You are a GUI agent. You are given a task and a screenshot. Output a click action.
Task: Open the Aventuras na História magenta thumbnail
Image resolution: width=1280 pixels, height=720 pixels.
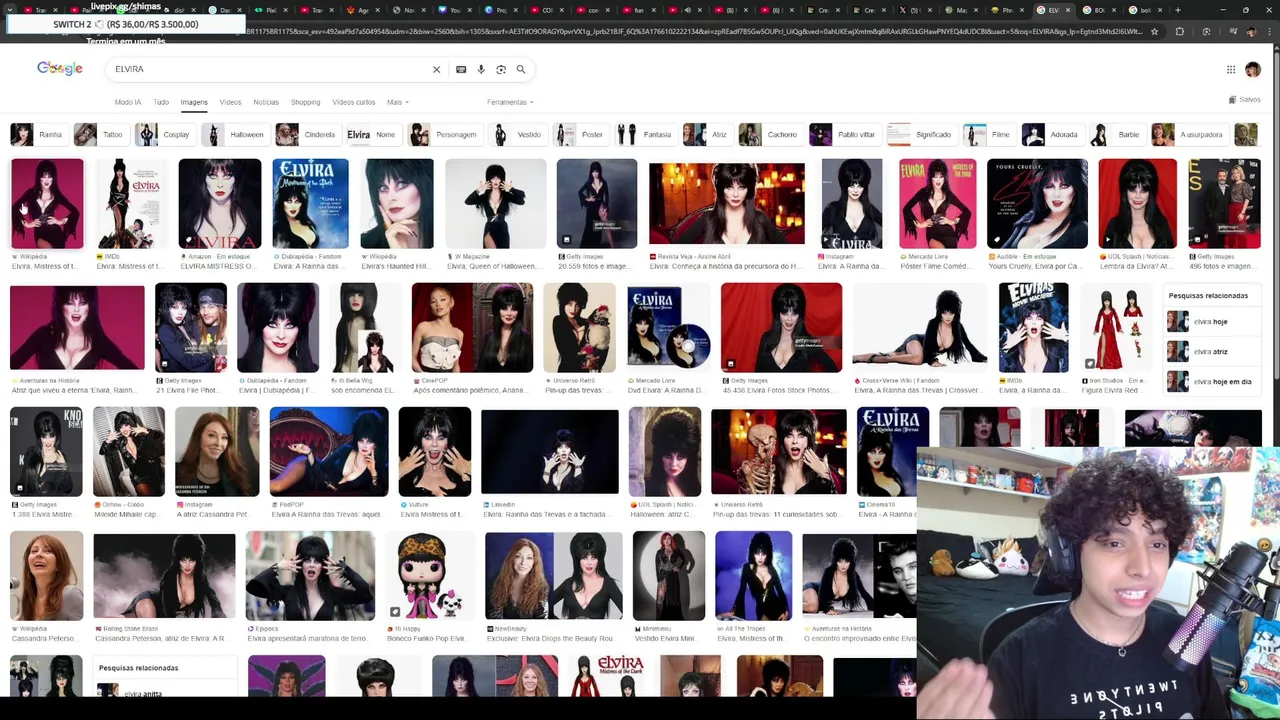click(x=77, y=327)
